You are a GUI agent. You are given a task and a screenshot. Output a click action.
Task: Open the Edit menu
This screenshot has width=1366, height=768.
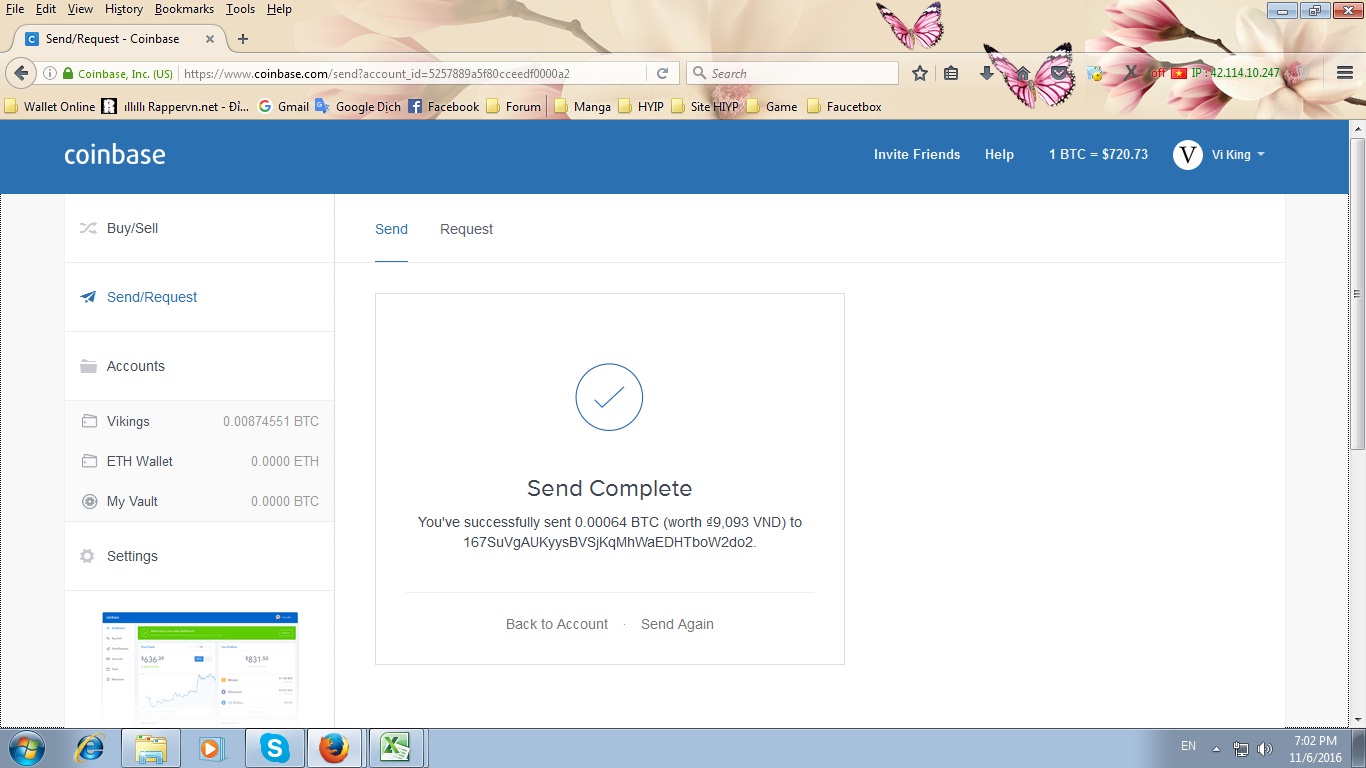pos(46,9)
